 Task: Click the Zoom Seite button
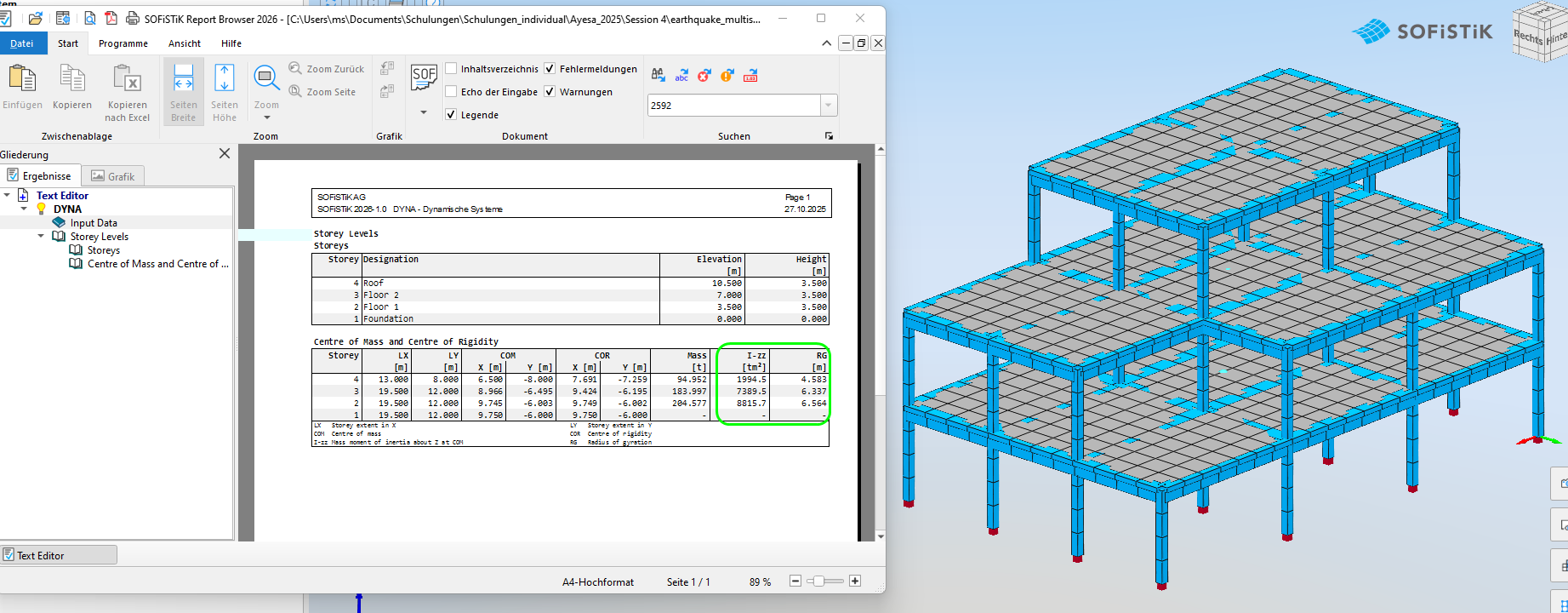pos(322,92)
